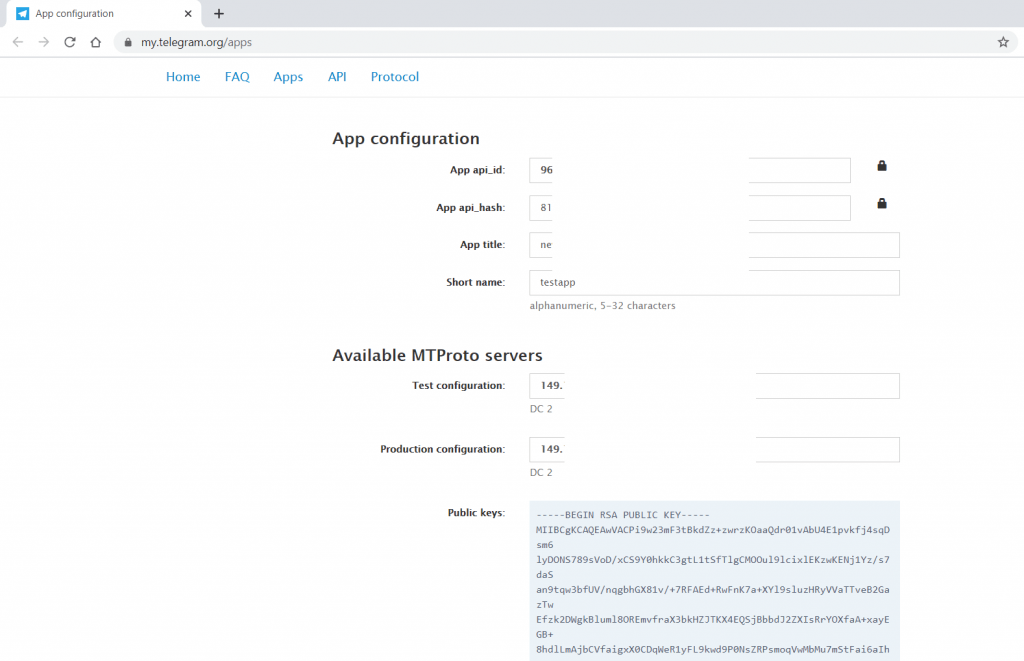Click inside the Public keys RSA text box
Viewport: 1024px width, 661px height.
tap(714, 581)
